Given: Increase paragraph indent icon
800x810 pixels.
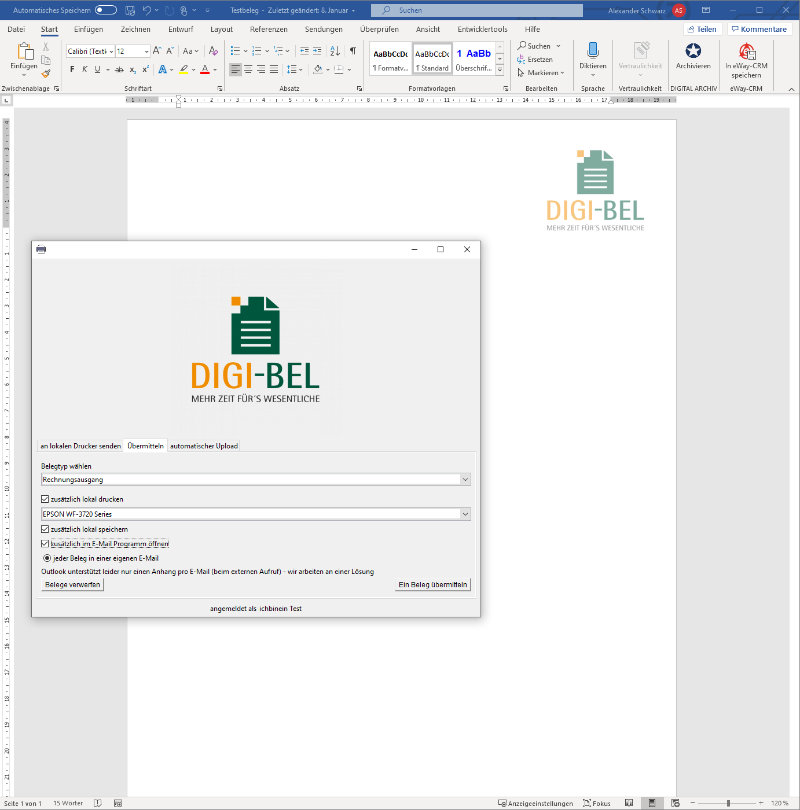Looking at the screenshot, I should 317,51.
